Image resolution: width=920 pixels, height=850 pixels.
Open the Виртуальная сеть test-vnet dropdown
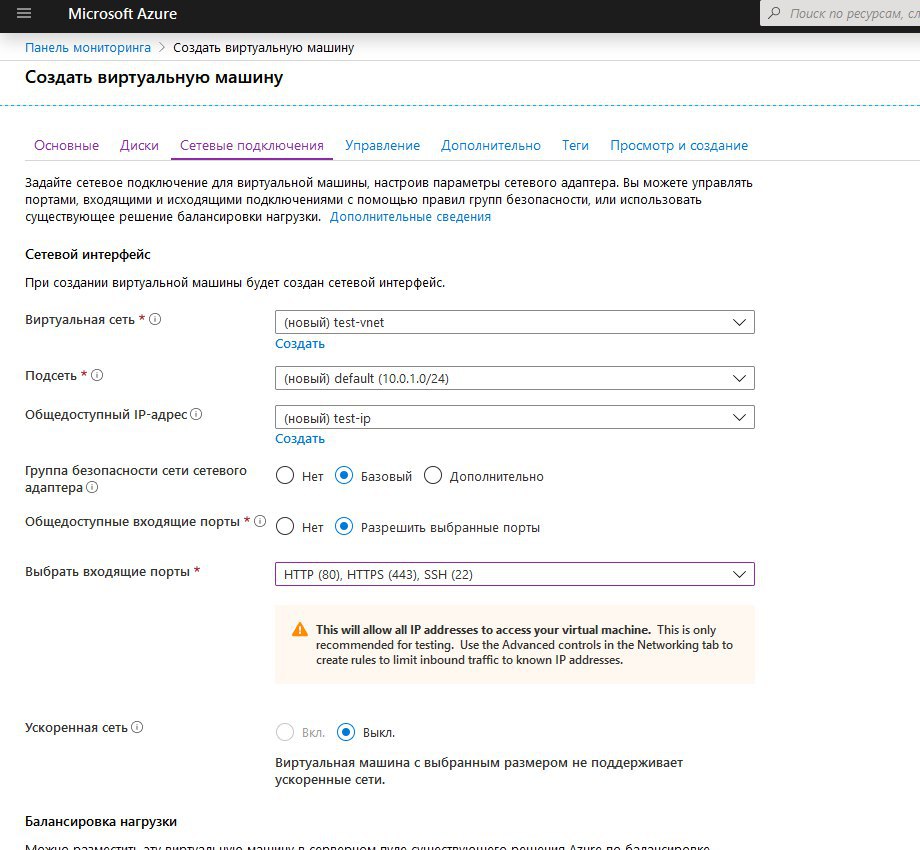coord(515,322)
